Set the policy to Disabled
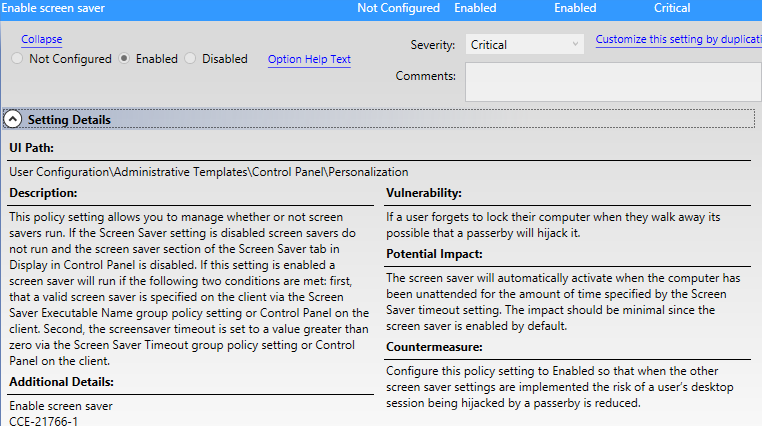The height and width of the screenshot is (426, 762). tap(190, 59)
